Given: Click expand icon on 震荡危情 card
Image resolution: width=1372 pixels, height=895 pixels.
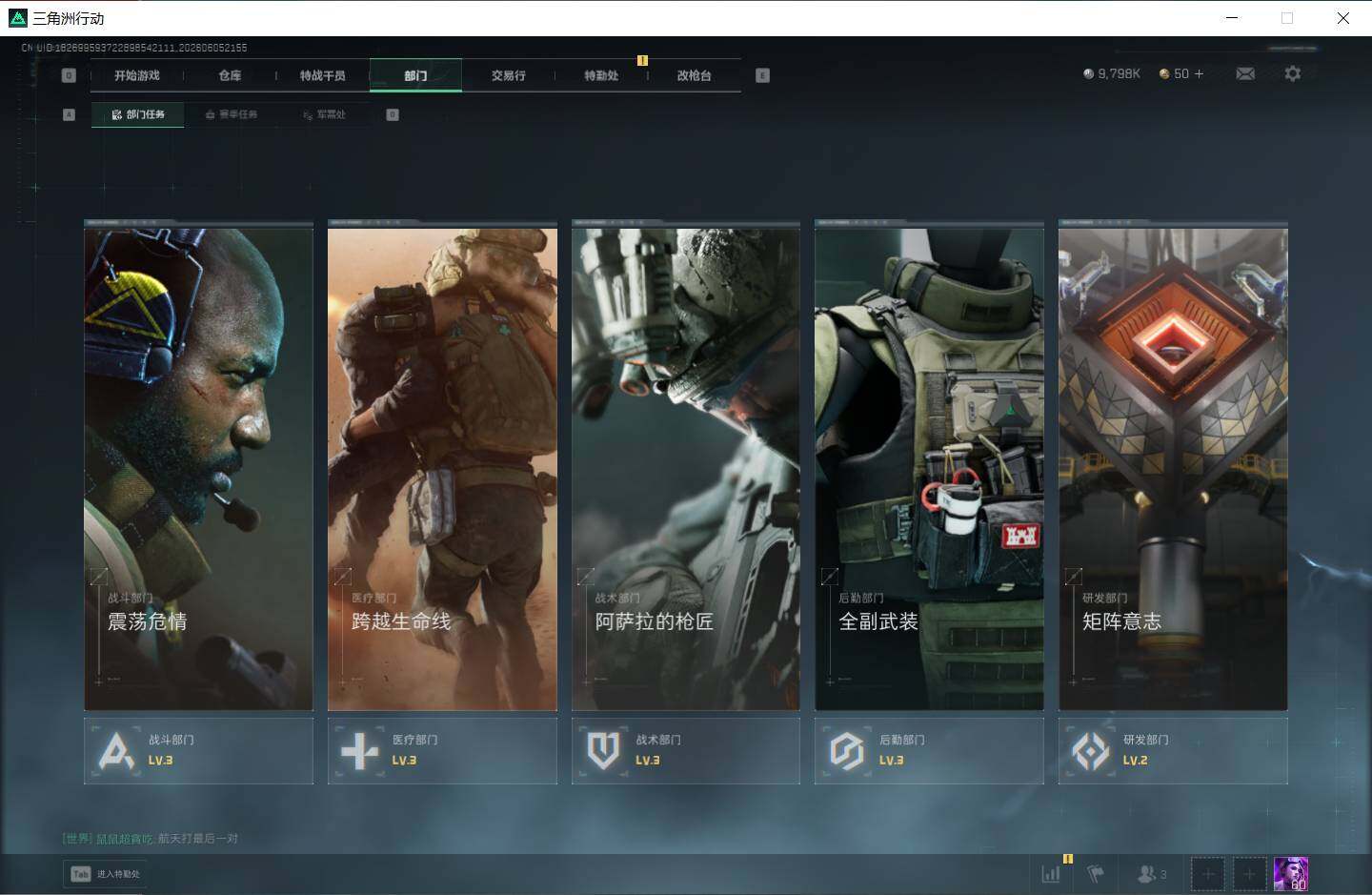Looking at the screenshot, I should pos(99,577).
